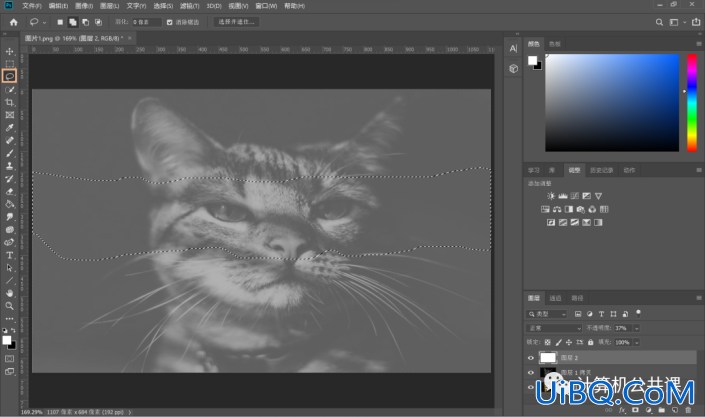The height and width of the screenshot is (417, 705).
Task: Go to the Home screen icon
Action: 13,22
